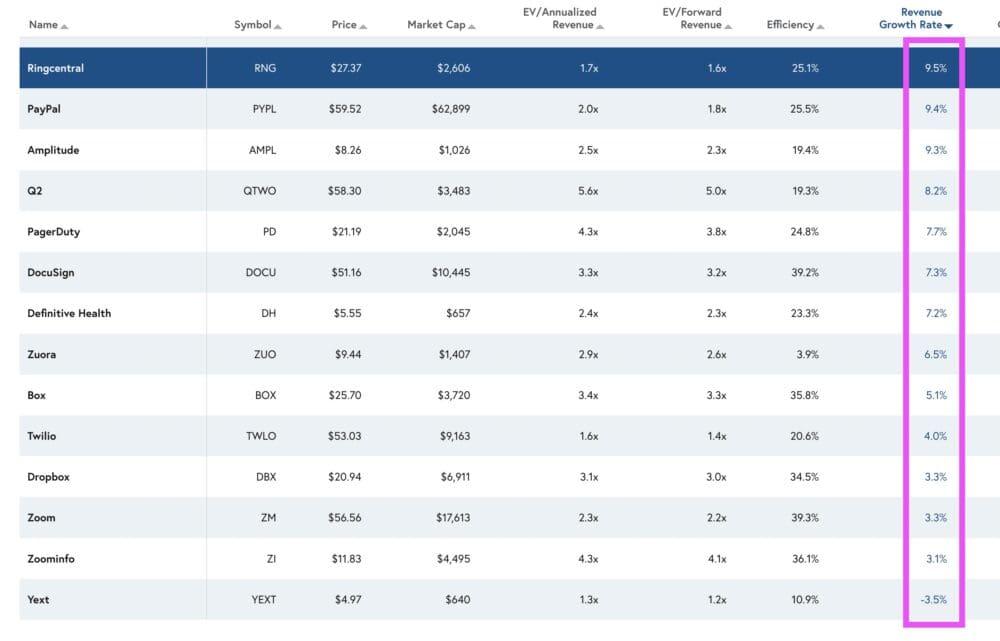Toggle descending arrow on Revenue Growth Rate
Viewport: 1000px width, 641px height.
click(x=949, y=26)
